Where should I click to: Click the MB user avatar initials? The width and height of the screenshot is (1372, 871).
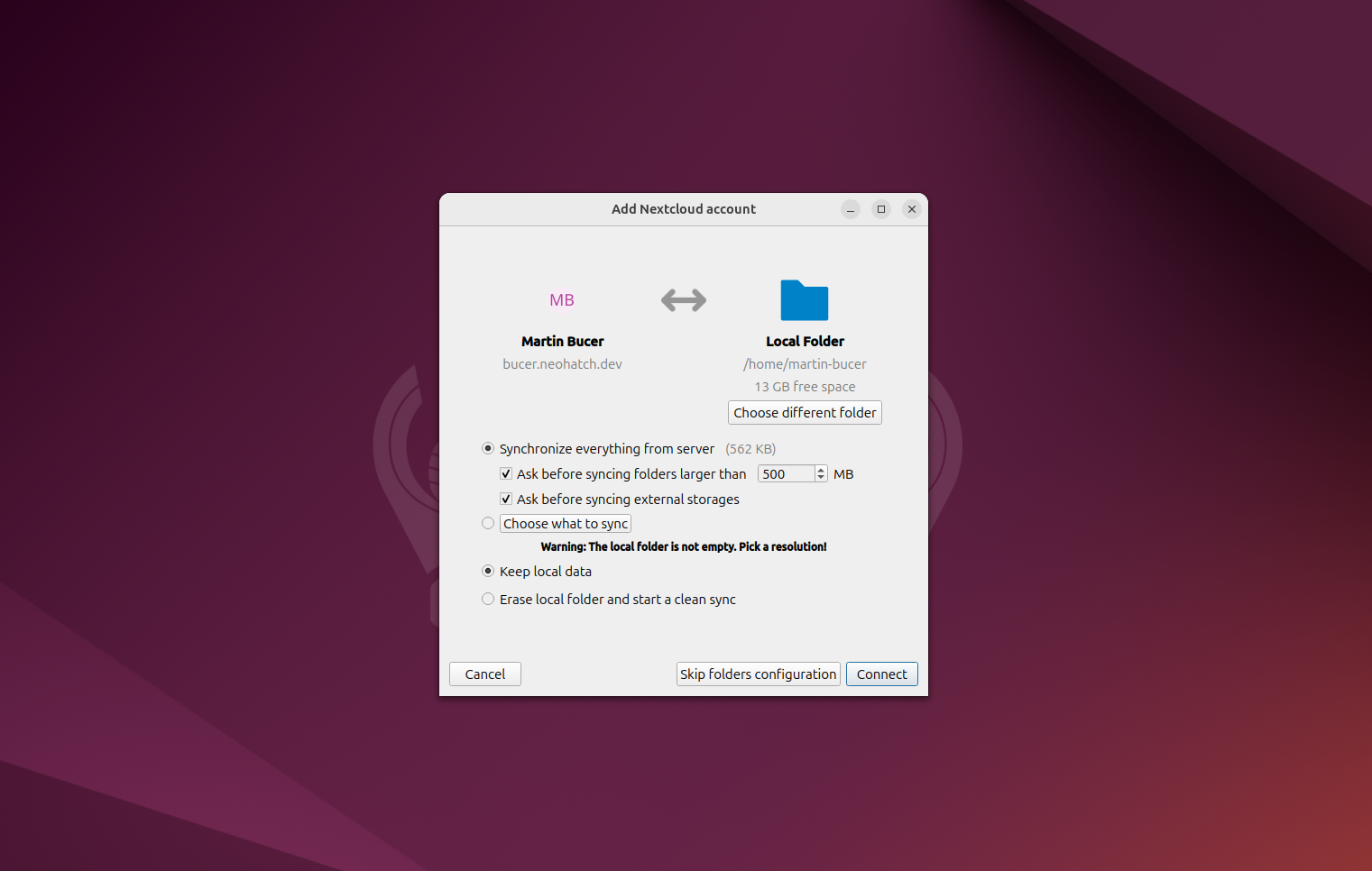[562, 300]
